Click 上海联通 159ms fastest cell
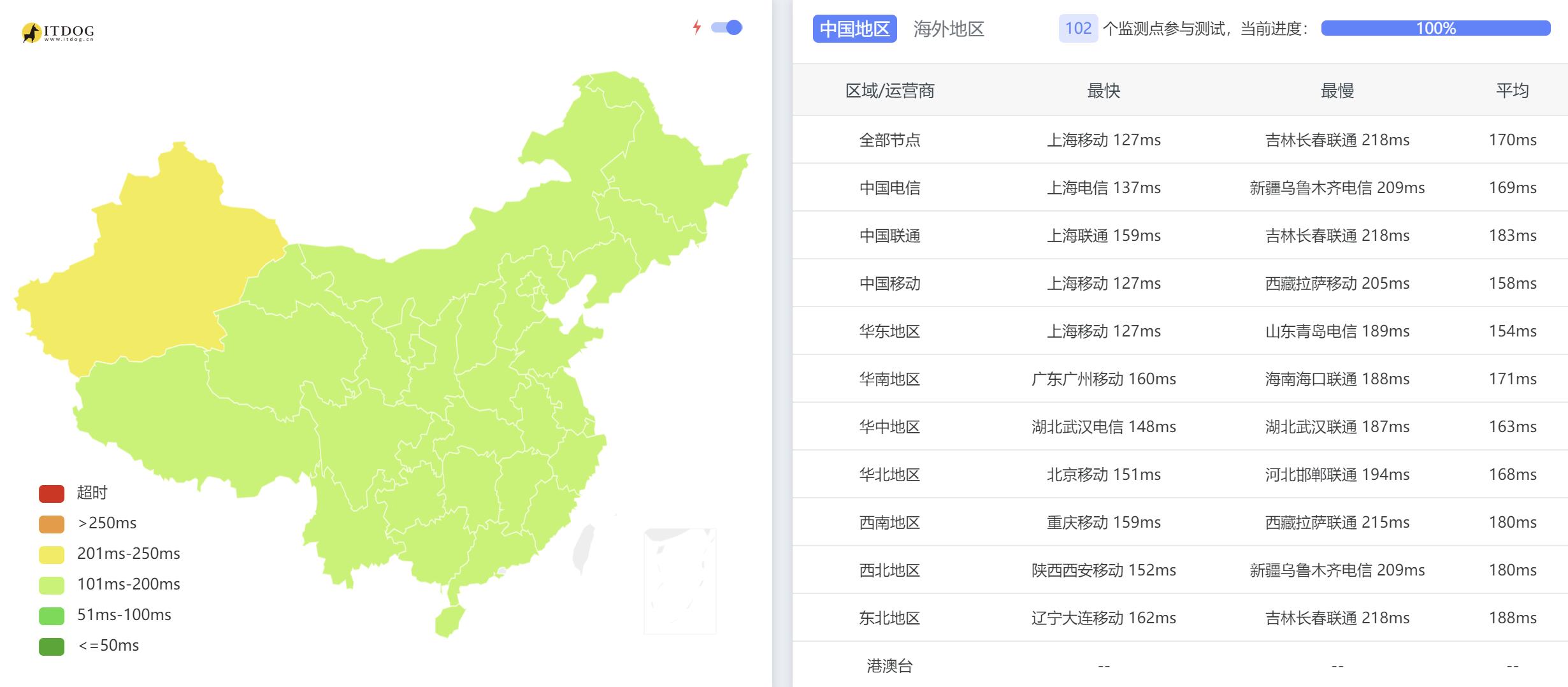Image resolution: width=1568 pixels, height=687 pixels. click(1104, 235)
